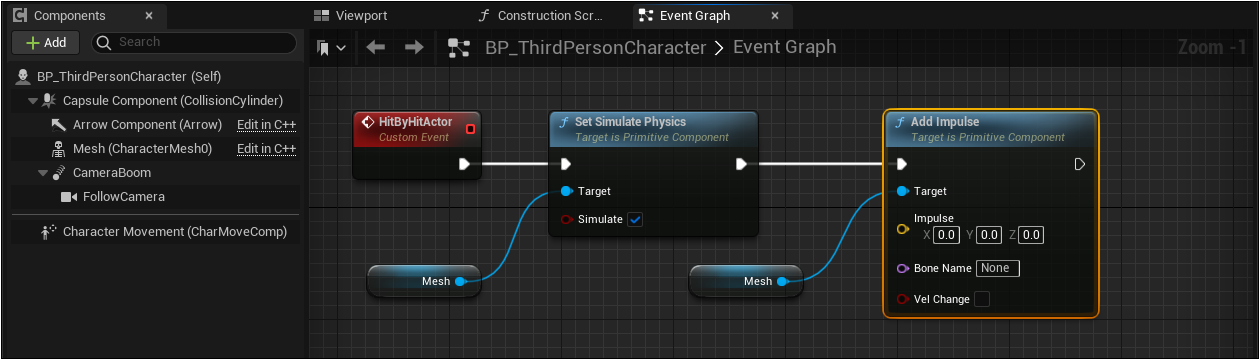Open the Construction Script tab
The height and width of the screenshot is (360, 1260).
coord(540,16)
